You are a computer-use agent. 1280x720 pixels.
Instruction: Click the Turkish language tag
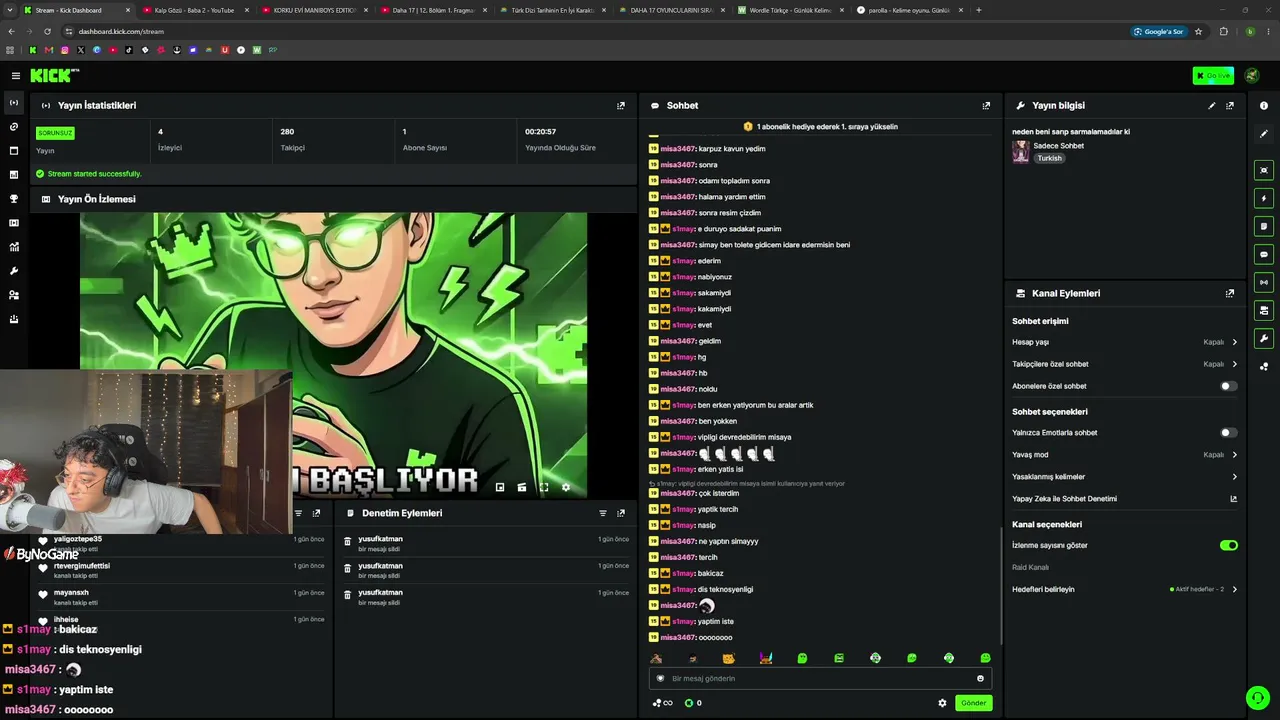coord(1049,158)
